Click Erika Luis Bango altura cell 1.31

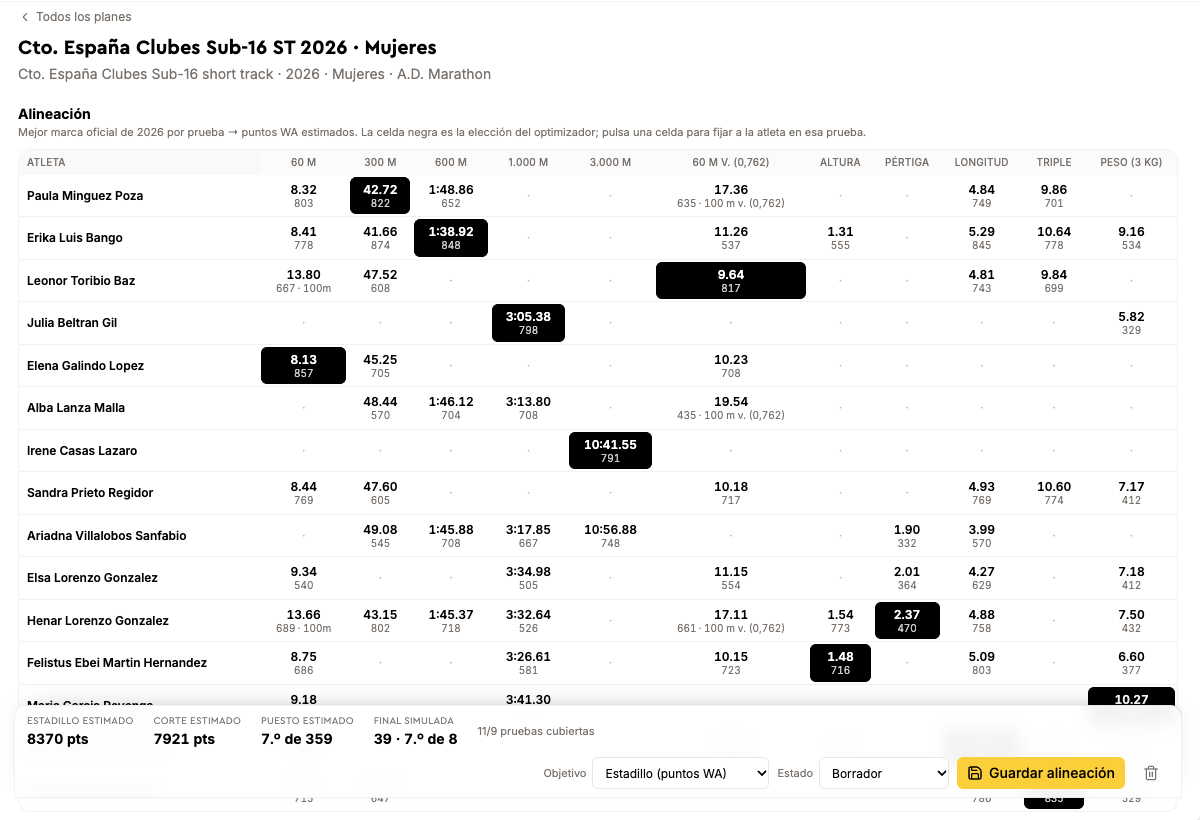click(x=840, y=238)
